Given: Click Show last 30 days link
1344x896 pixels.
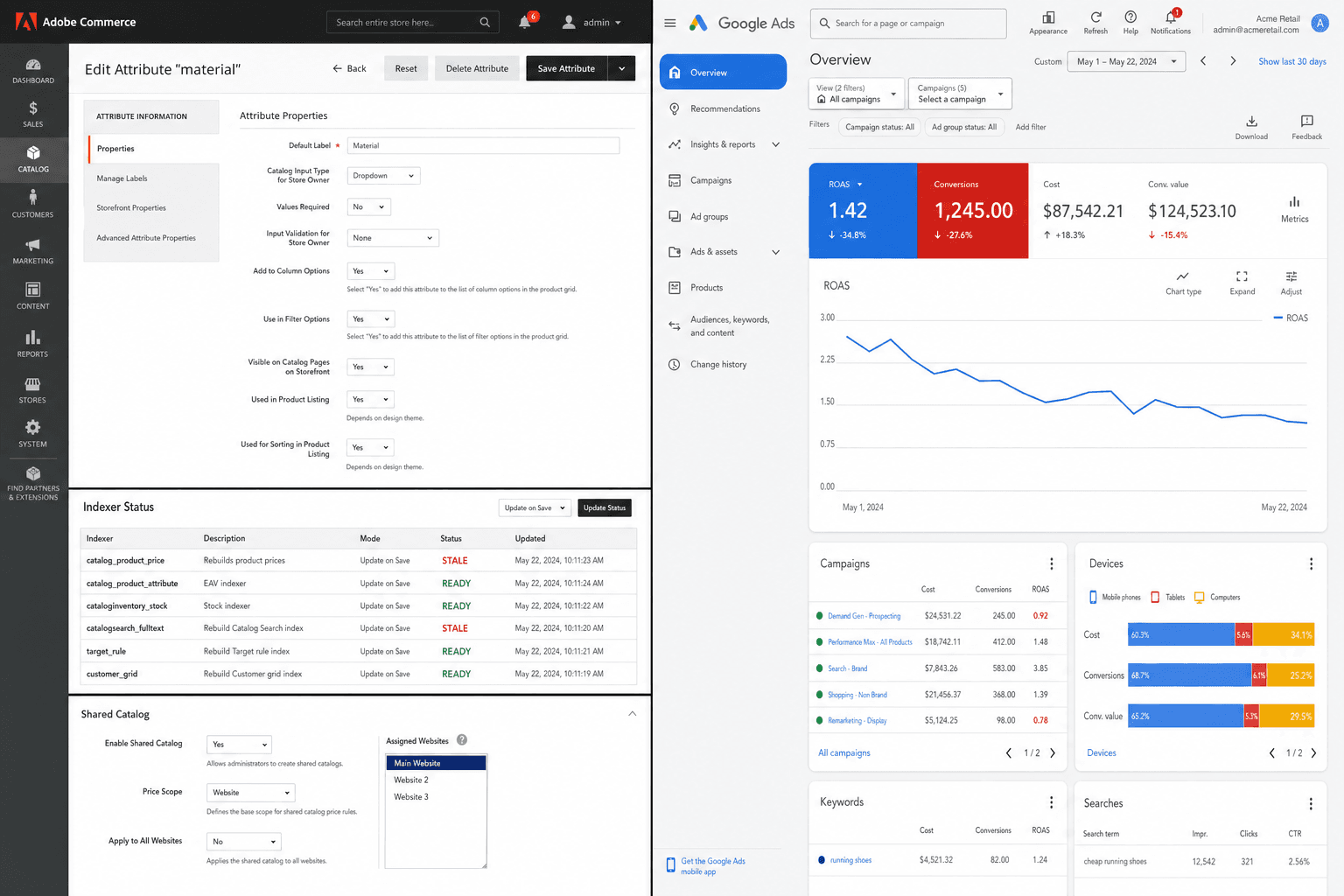Looking at the screenshot, I should [x=1292, y=61].
